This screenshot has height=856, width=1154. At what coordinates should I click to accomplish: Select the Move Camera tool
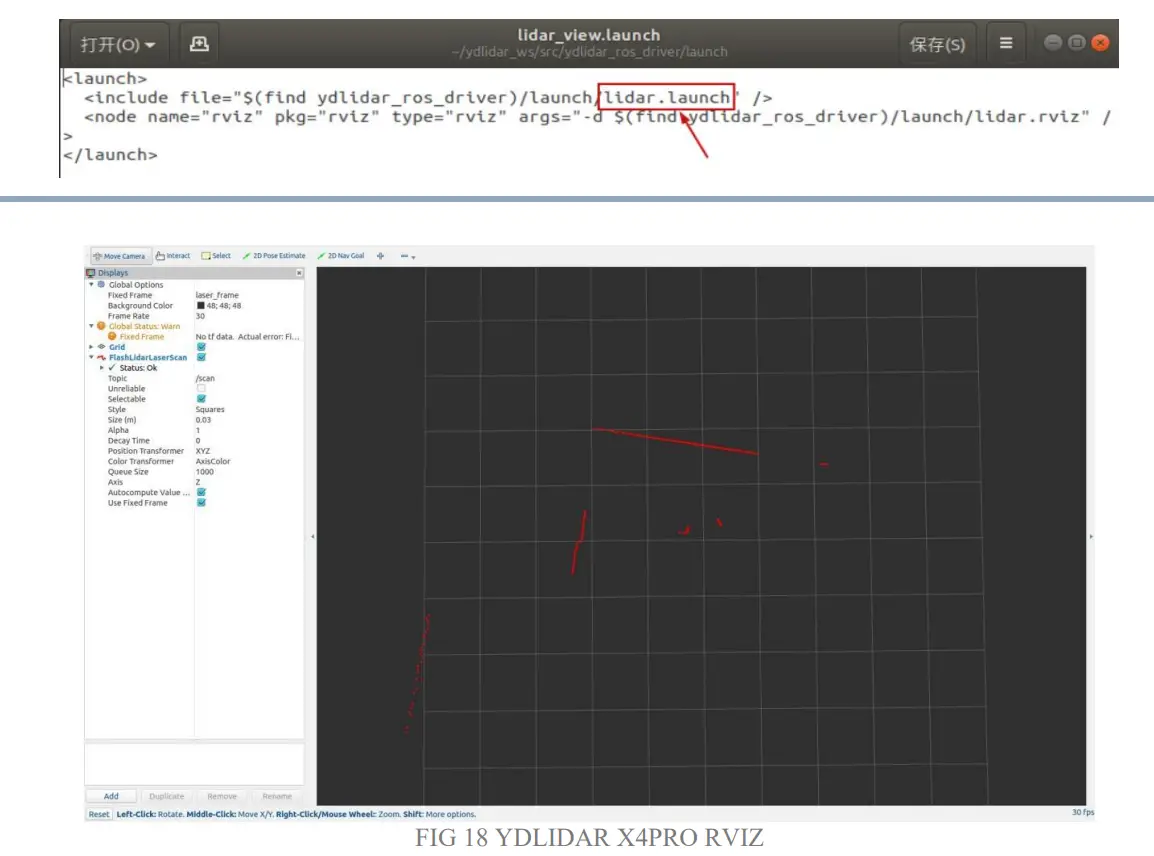pos(121,256)
